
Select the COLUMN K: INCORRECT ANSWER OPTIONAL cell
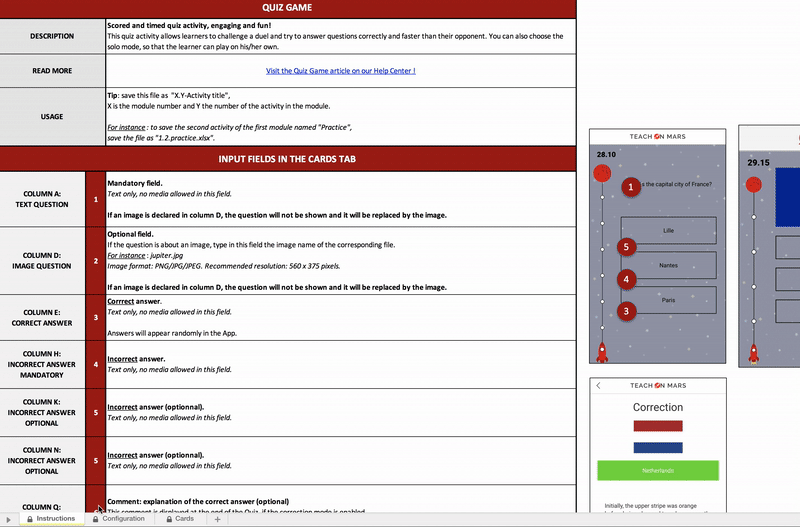coord(42,412)
